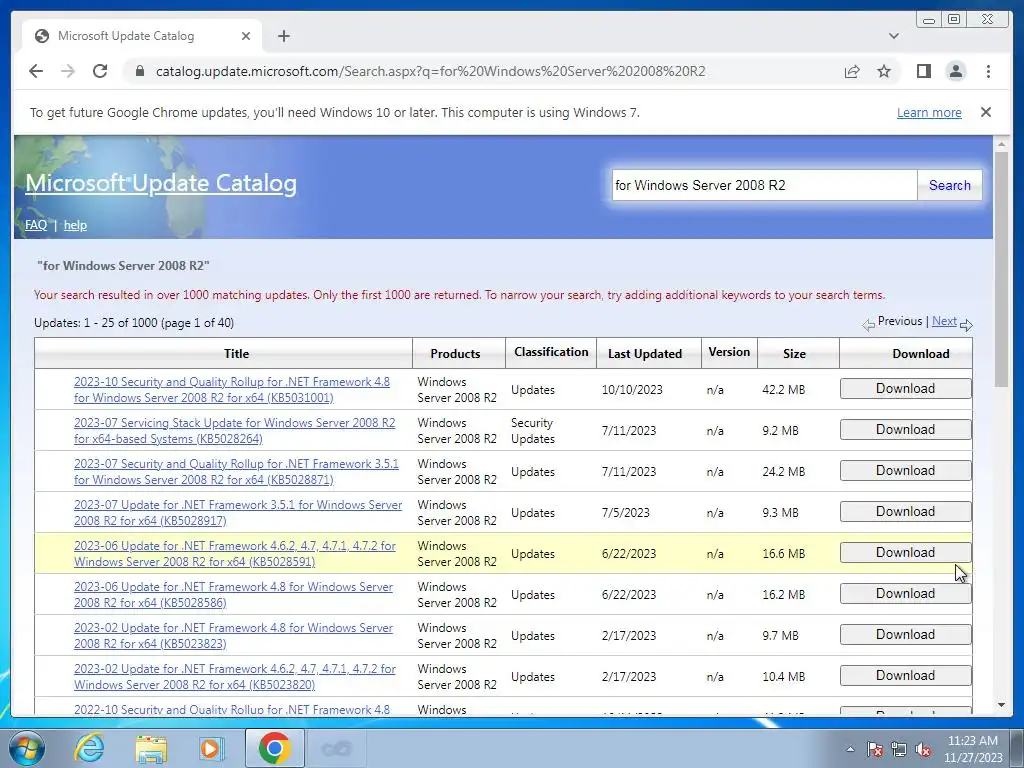Image resolution: width=1024 pixels, height=768 pixels.
Task: Open KB5028917 update link
Action: [x=238, y=513]
